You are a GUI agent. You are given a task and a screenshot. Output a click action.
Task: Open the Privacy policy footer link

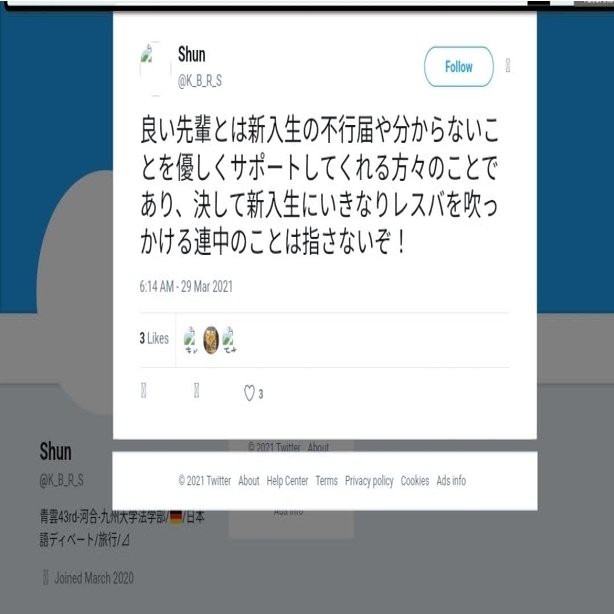[369, 481]
